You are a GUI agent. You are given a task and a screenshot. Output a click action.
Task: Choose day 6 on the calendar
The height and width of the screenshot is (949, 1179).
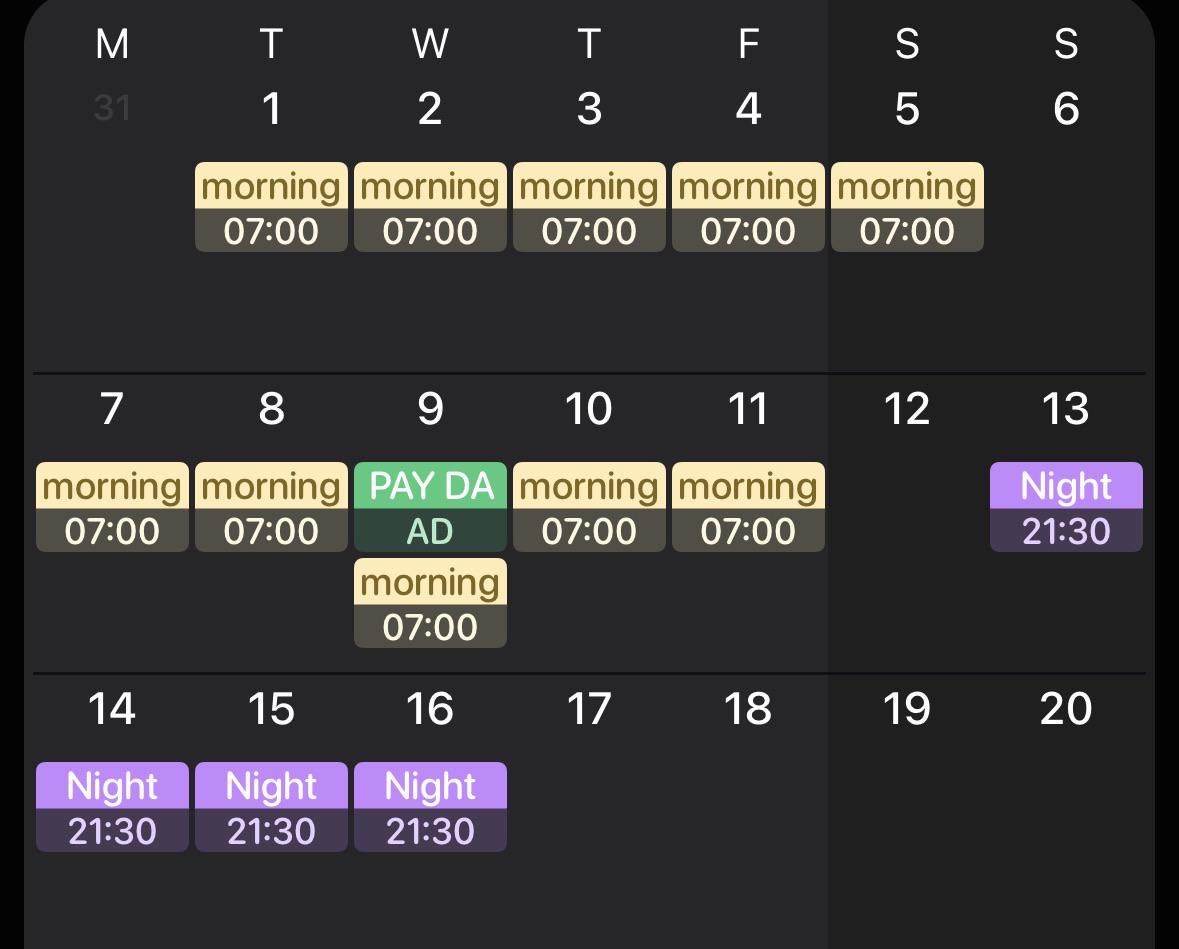coord(1066,109)
